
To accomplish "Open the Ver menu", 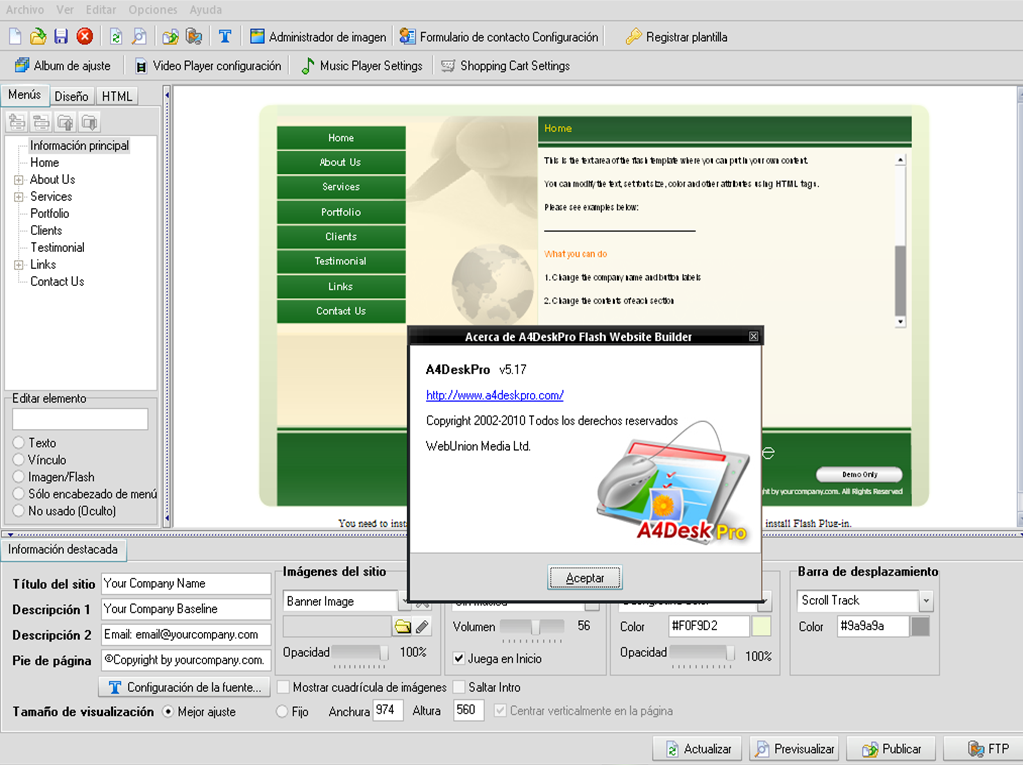I will (65, 10).
